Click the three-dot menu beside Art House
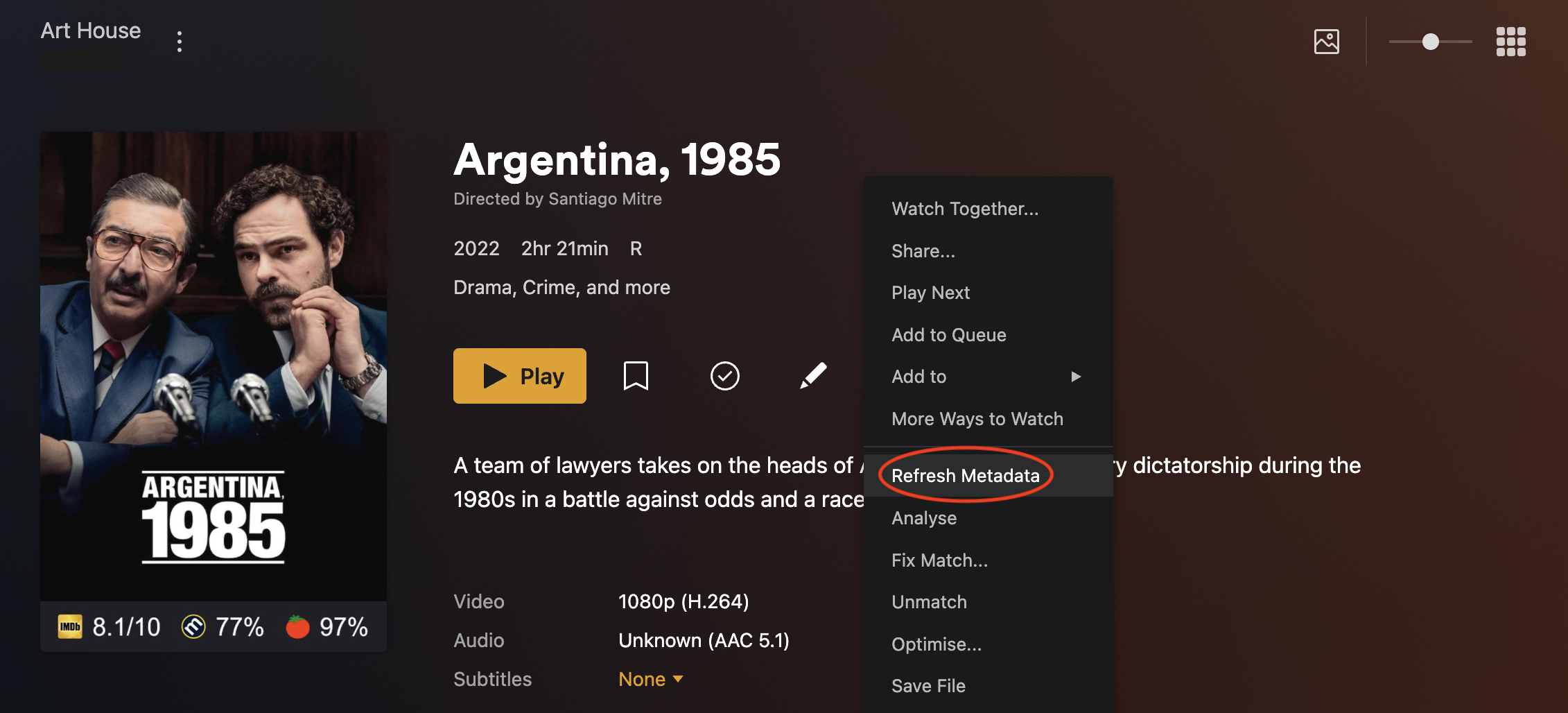This screenshot has width=1568, height=713. tap(180, 42)
